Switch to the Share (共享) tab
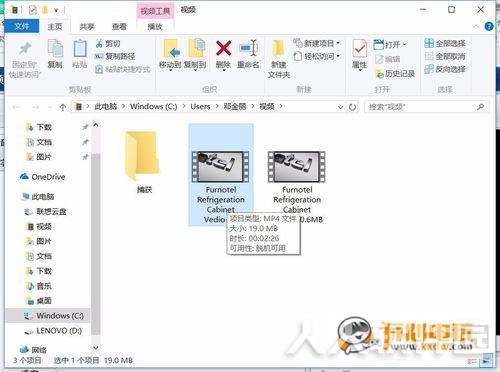This screenshot has height=372, width=500. point(87,26)
